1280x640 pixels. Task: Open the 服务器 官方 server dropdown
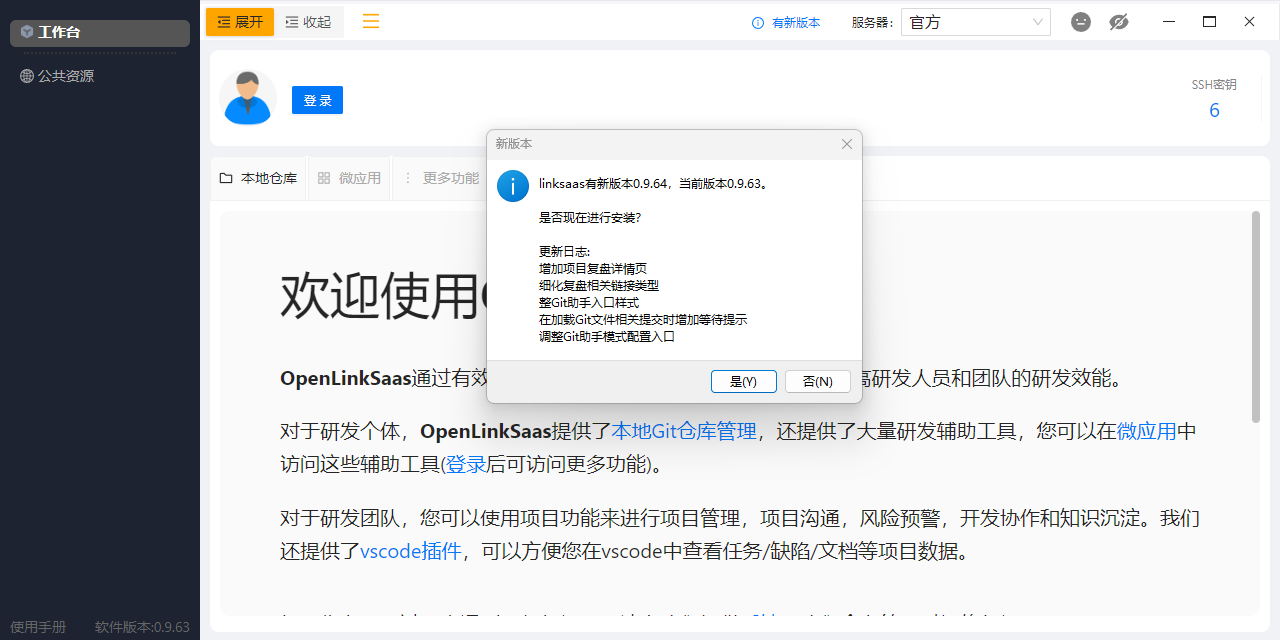(976, 22)
